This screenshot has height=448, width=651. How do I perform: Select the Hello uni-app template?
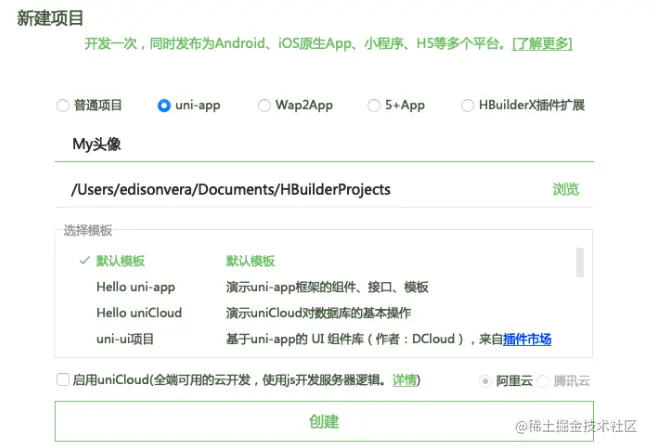click(x=136, y=287)
